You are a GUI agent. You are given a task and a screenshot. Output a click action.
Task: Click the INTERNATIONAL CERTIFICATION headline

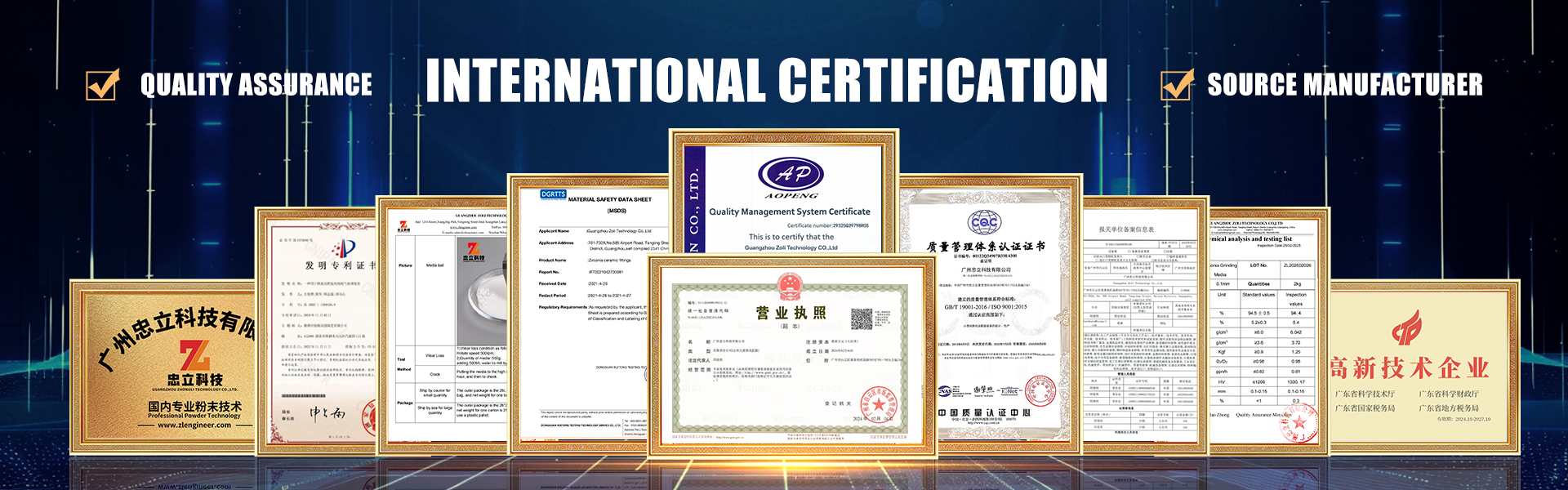click(766, 80)
